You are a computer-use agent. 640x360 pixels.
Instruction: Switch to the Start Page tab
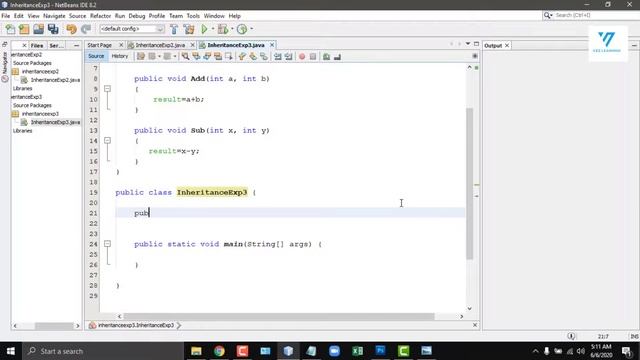tap(100, 45)
